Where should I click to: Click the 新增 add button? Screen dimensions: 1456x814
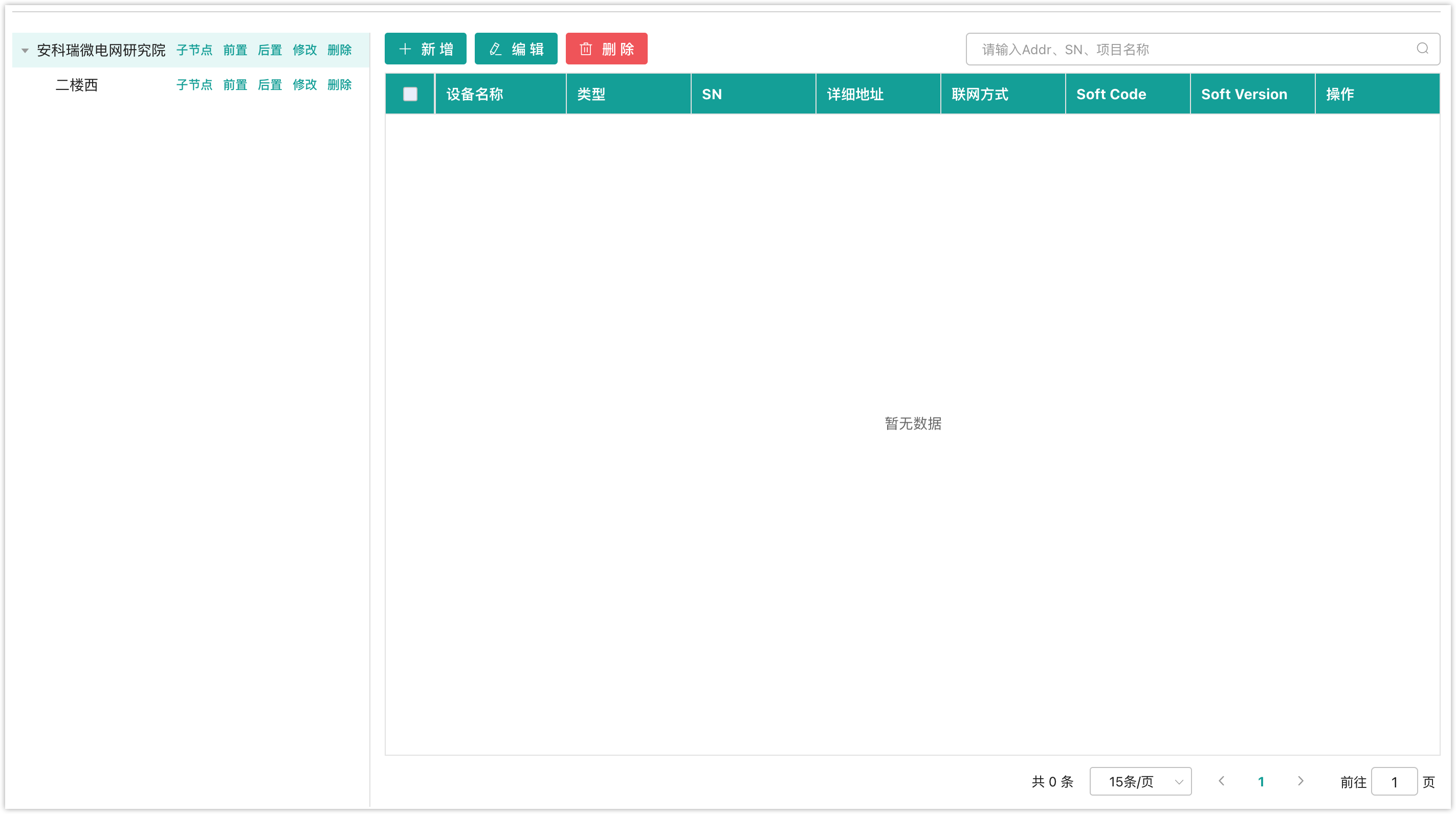click(x=426, y=49)
